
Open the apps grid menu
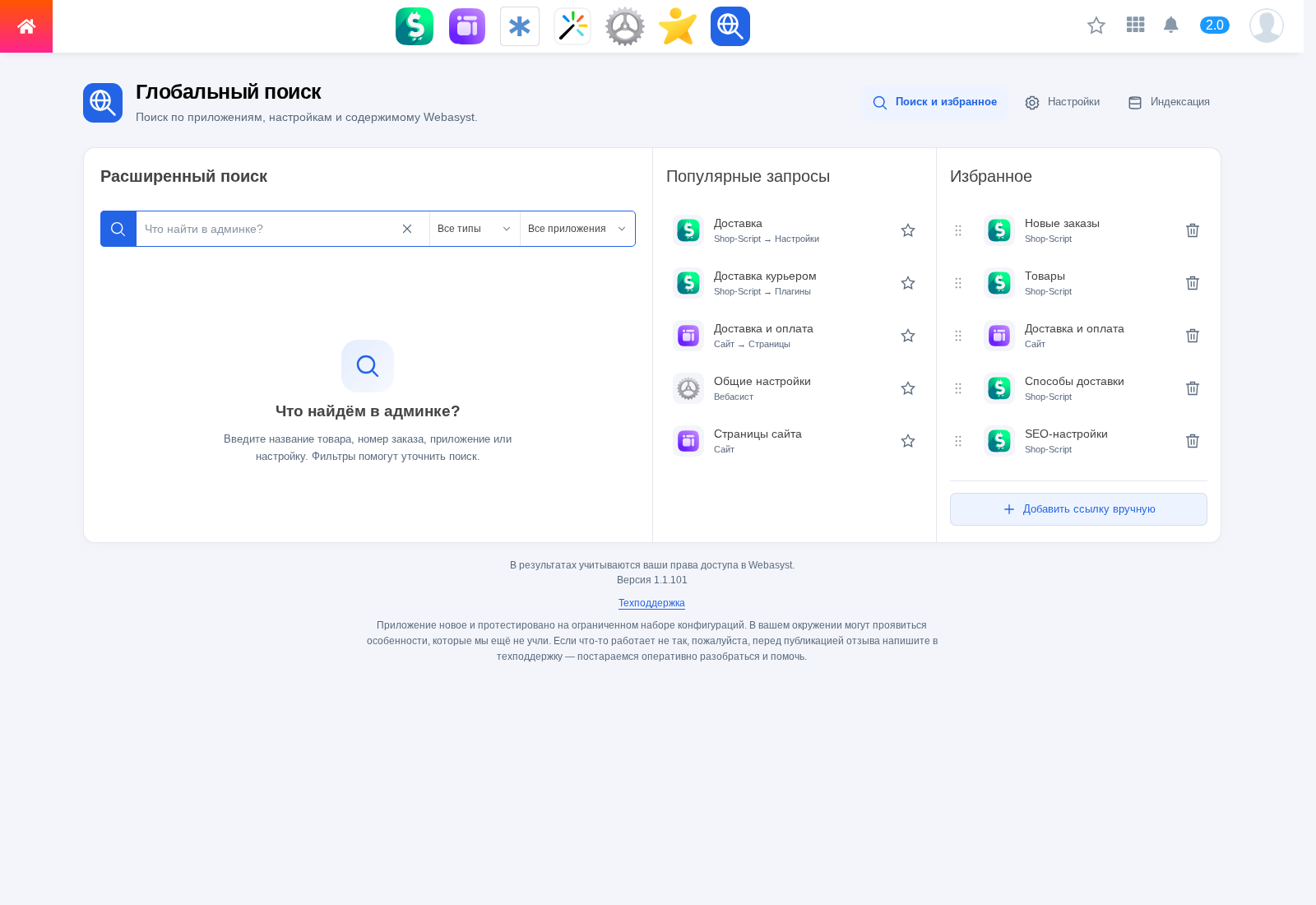[x=1136, y=25]
